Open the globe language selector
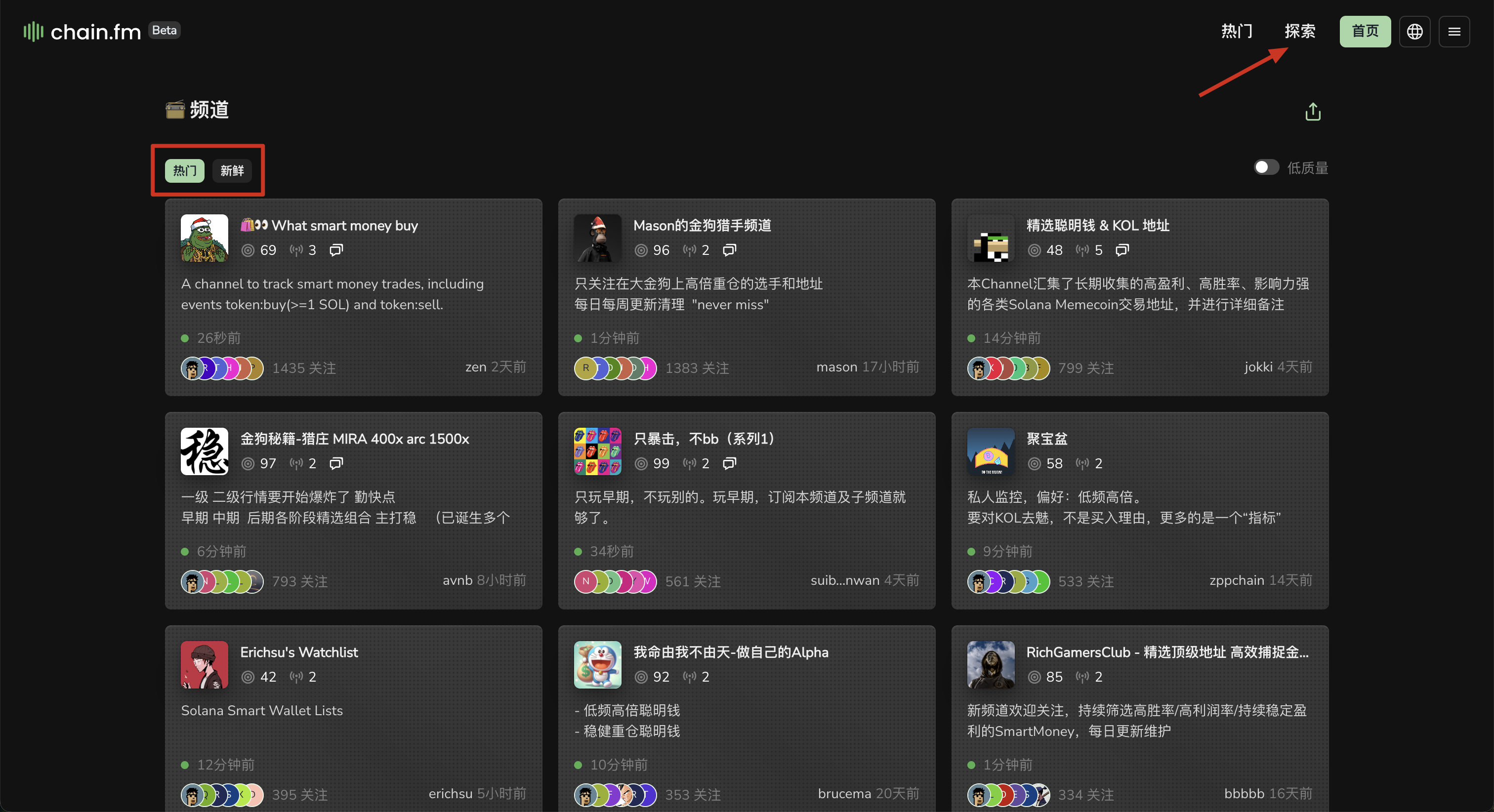 pos(1414,31)
